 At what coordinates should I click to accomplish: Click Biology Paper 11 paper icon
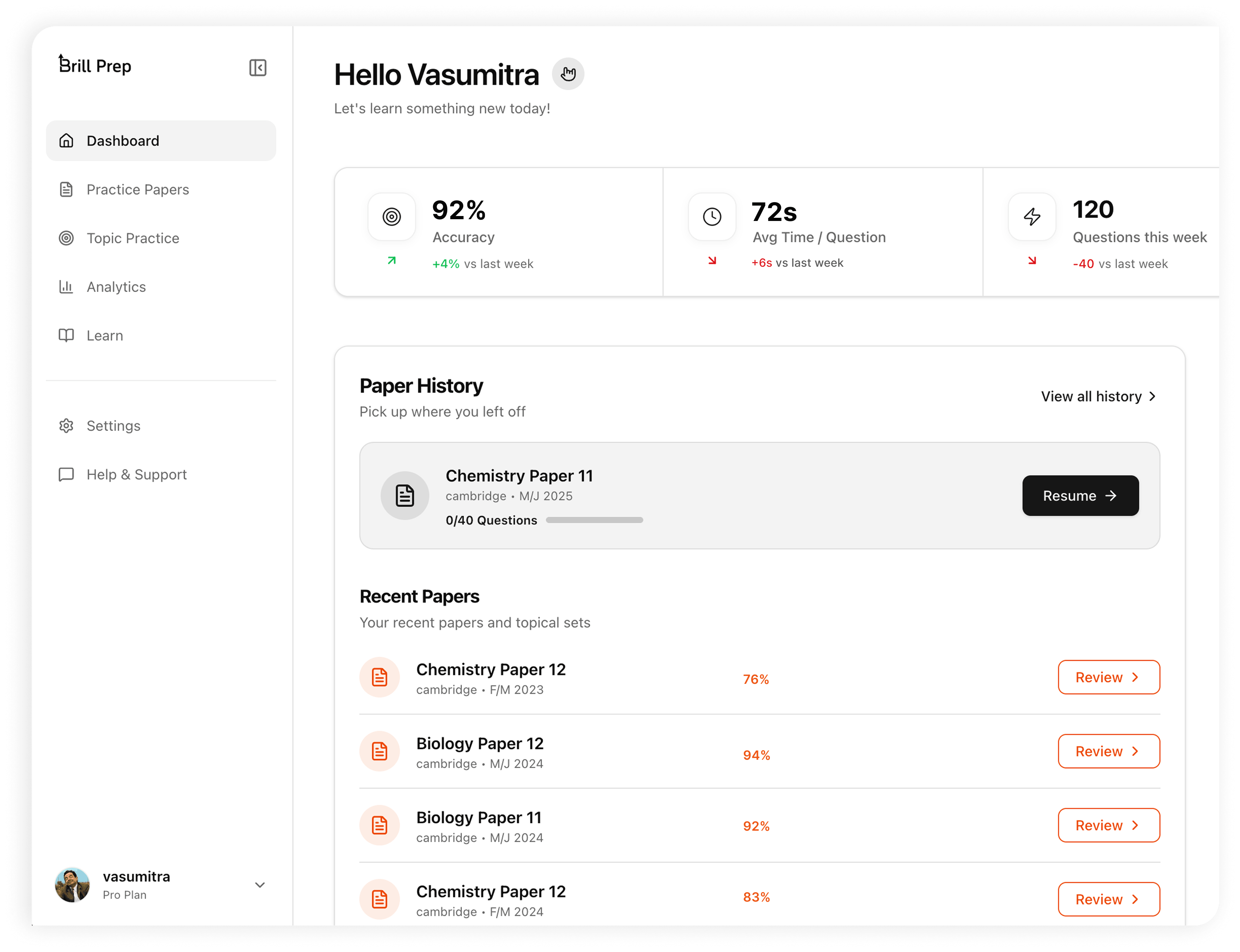coord(380,825)
